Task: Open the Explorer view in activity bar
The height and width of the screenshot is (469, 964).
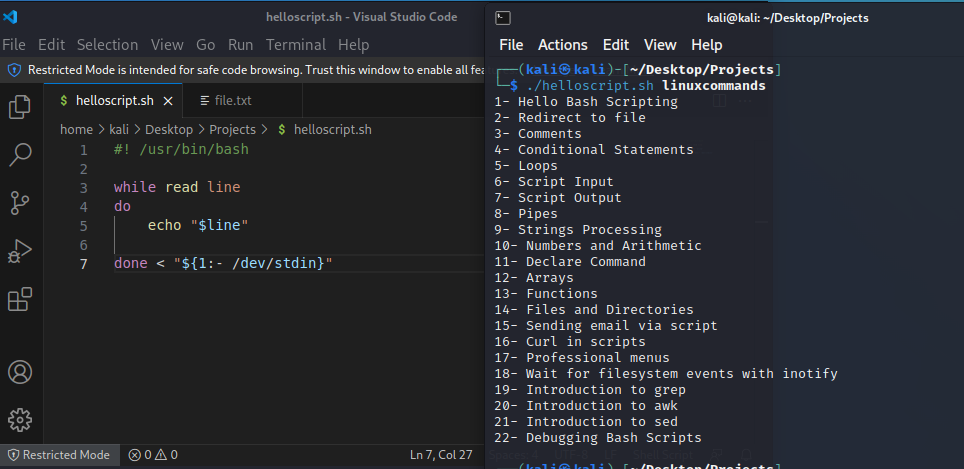Action: pos(20,107)
